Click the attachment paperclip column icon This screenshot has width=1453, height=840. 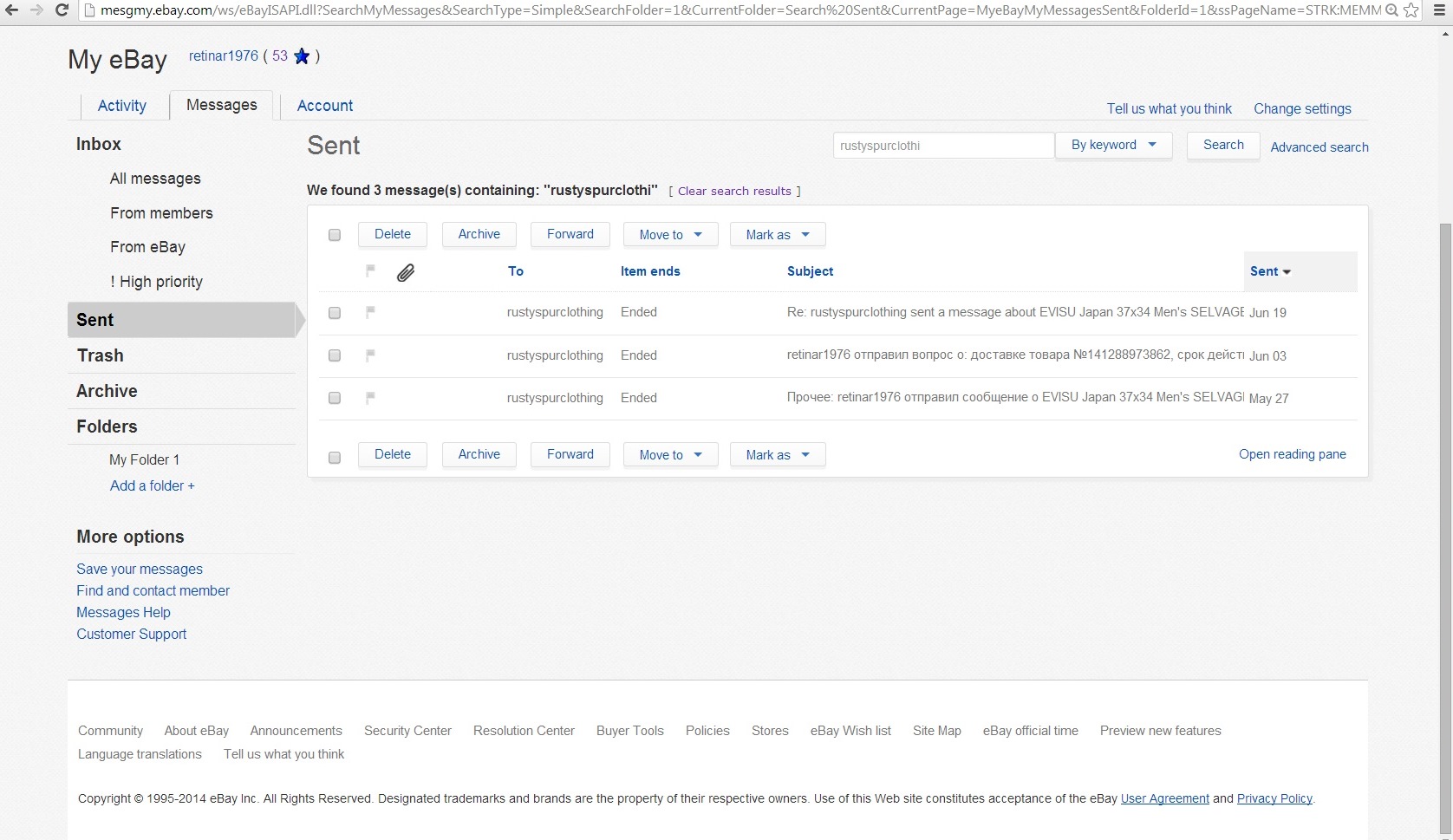pos(405,273)
